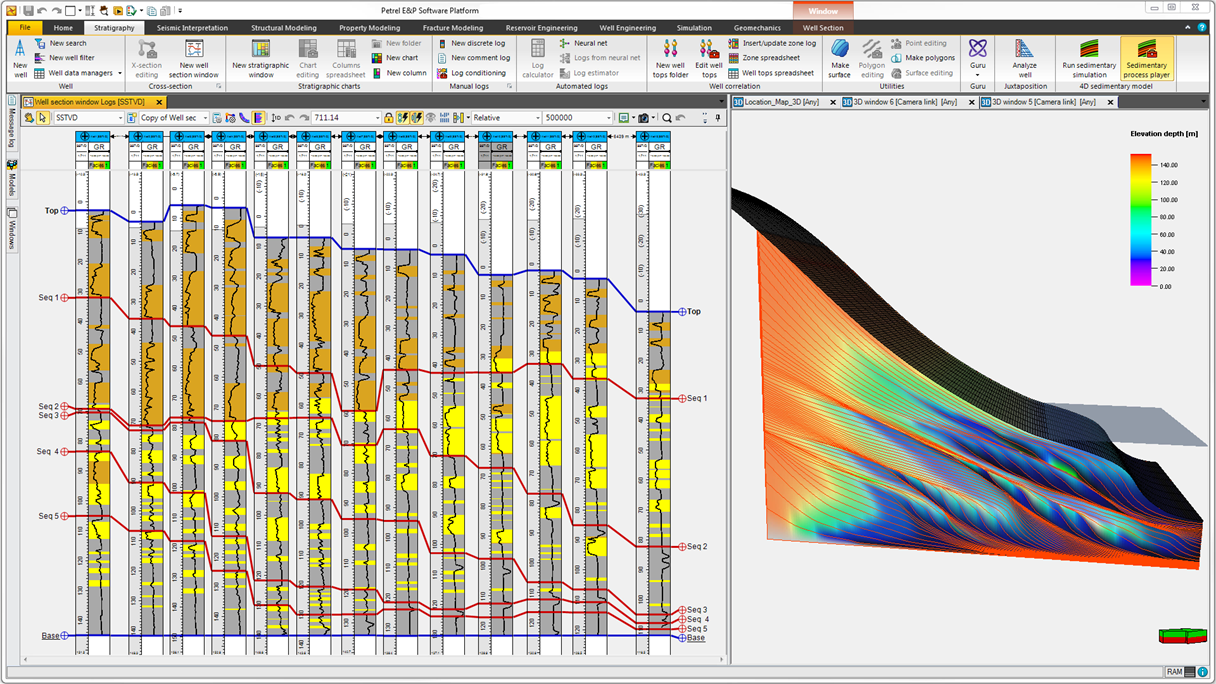Expand the Well data managers dropdown

click(120, 72)
